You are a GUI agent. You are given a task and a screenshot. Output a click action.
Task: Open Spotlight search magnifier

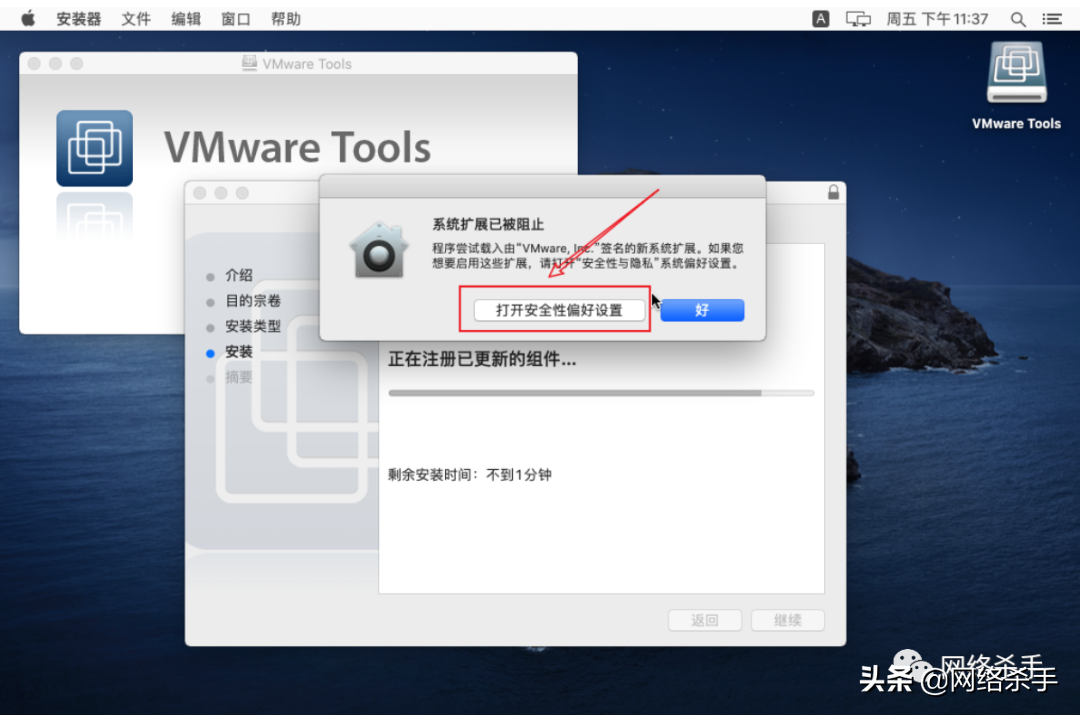1017,19
